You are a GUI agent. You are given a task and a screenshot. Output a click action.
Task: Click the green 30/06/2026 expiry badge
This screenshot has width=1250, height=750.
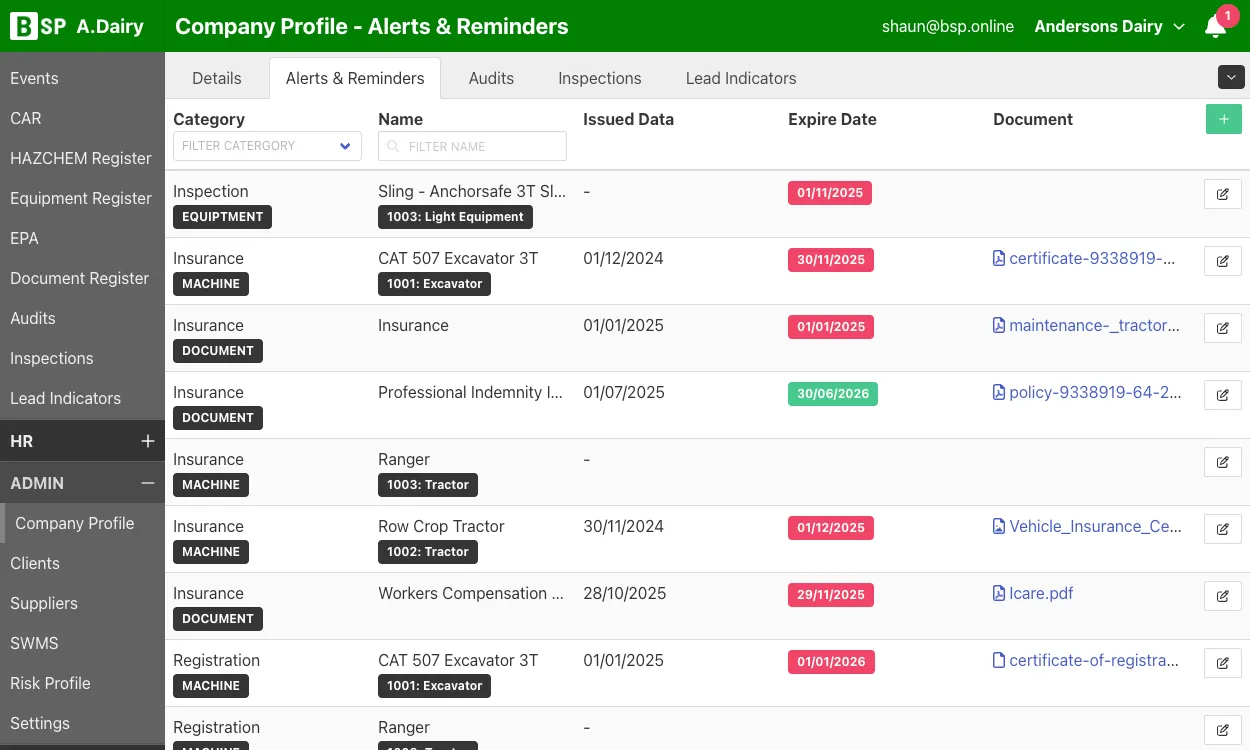[x=833, y=393]
